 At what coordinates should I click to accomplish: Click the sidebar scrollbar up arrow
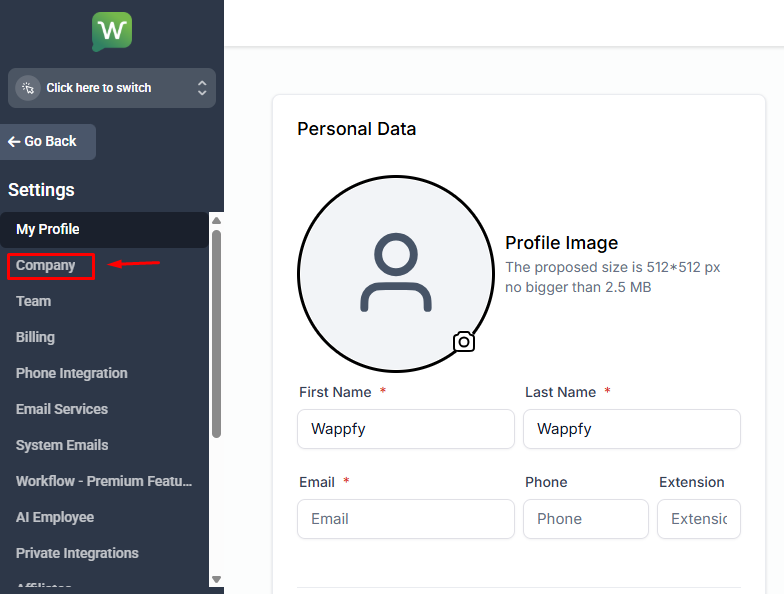(216, 220)
